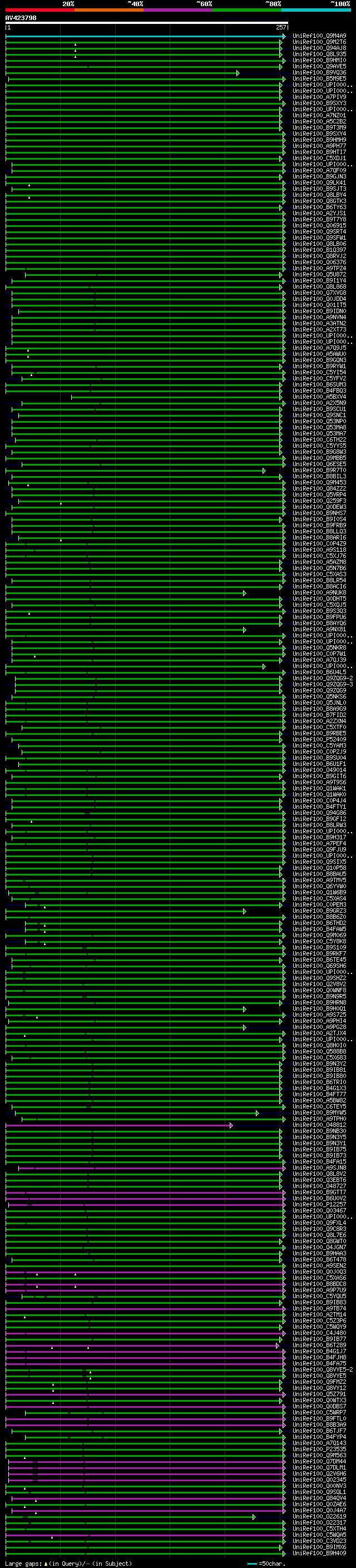Click the UniRef100_C0PEM3 label

319,904
